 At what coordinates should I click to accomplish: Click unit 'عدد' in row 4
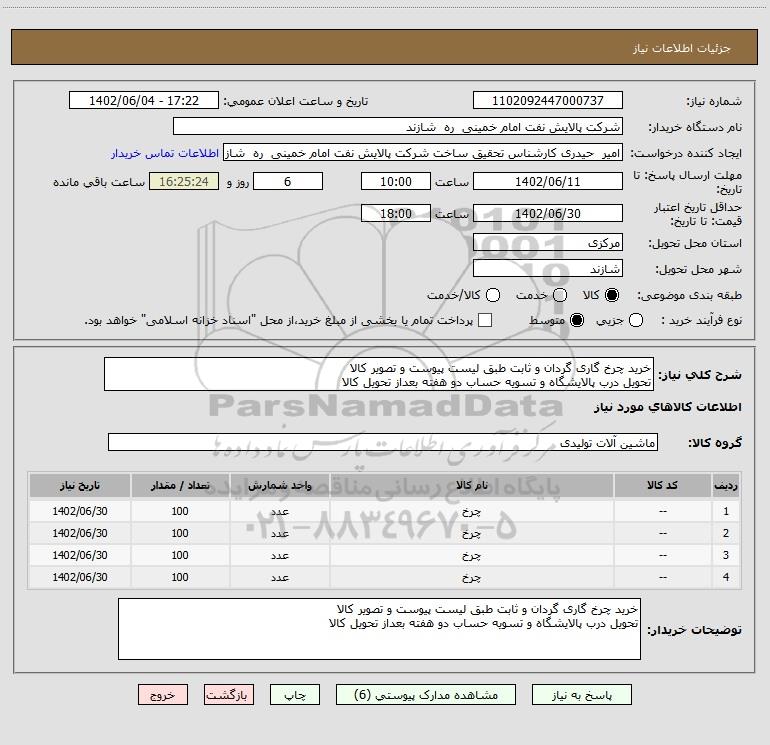coord(279,578)
